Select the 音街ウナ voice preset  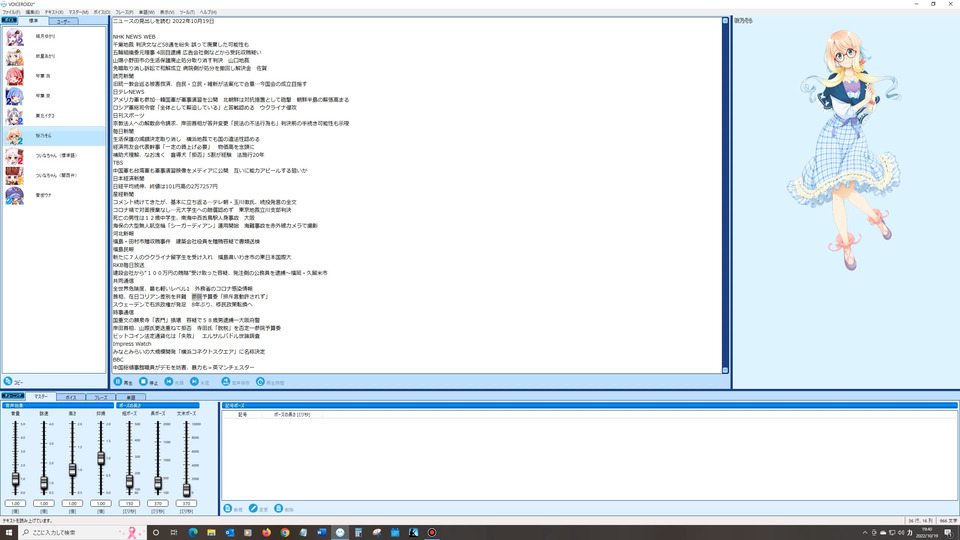click(x=54, y=195)
